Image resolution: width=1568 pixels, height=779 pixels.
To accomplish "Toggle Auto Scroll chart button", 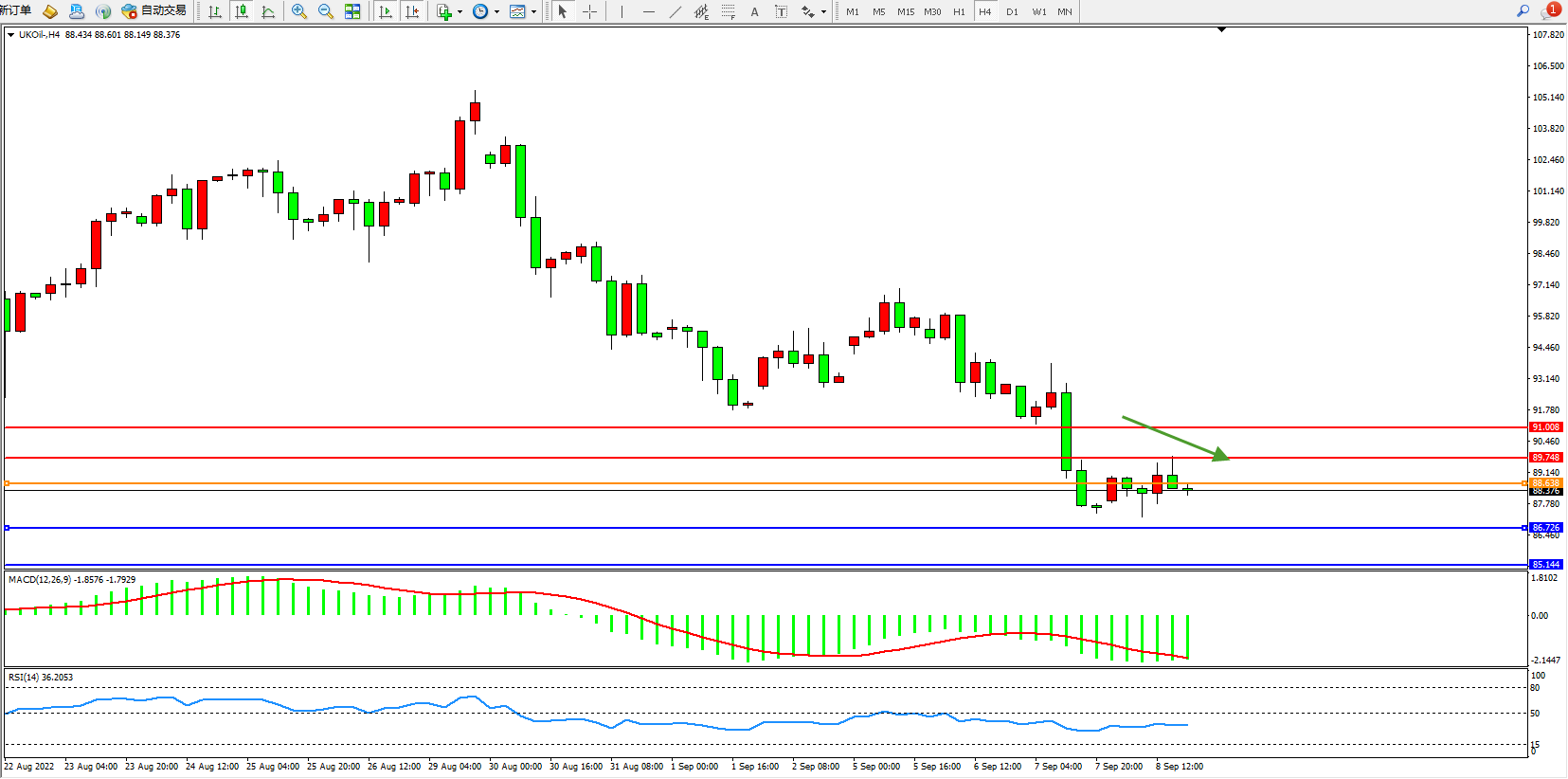I will tap(385, 11).
